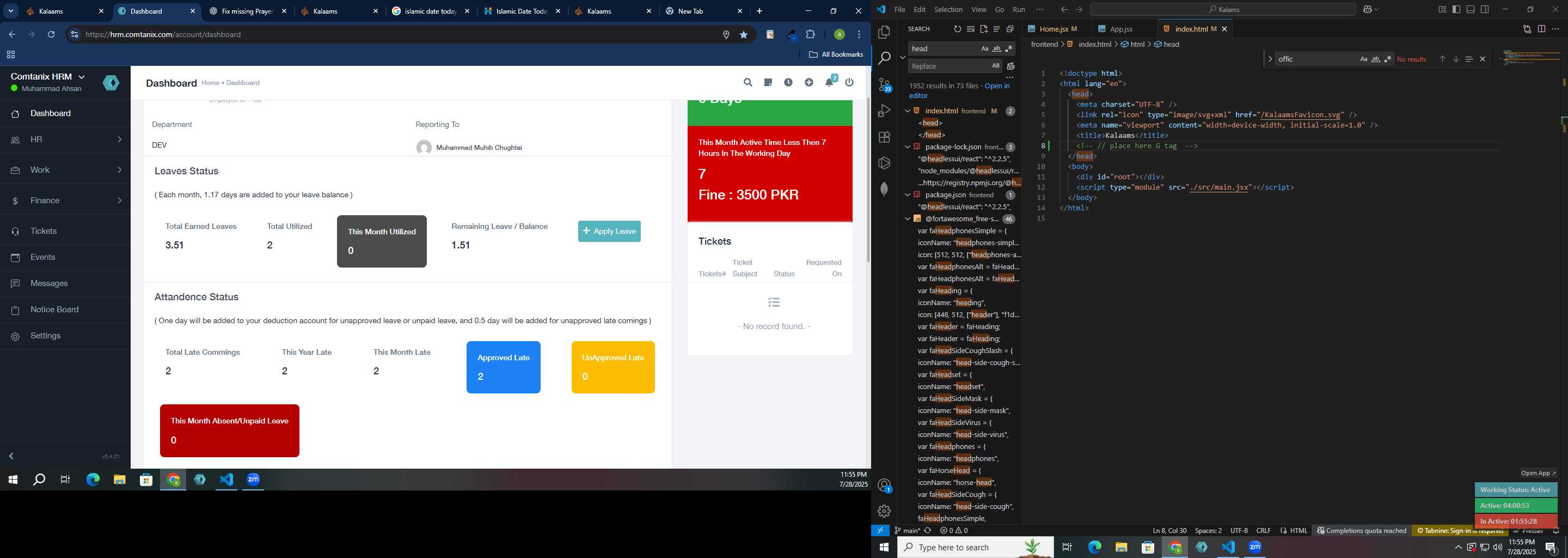Viewport: 1568px width, 558px height.
Task: Refresh search results in the Search panel
Action: (x=957, y=29)
